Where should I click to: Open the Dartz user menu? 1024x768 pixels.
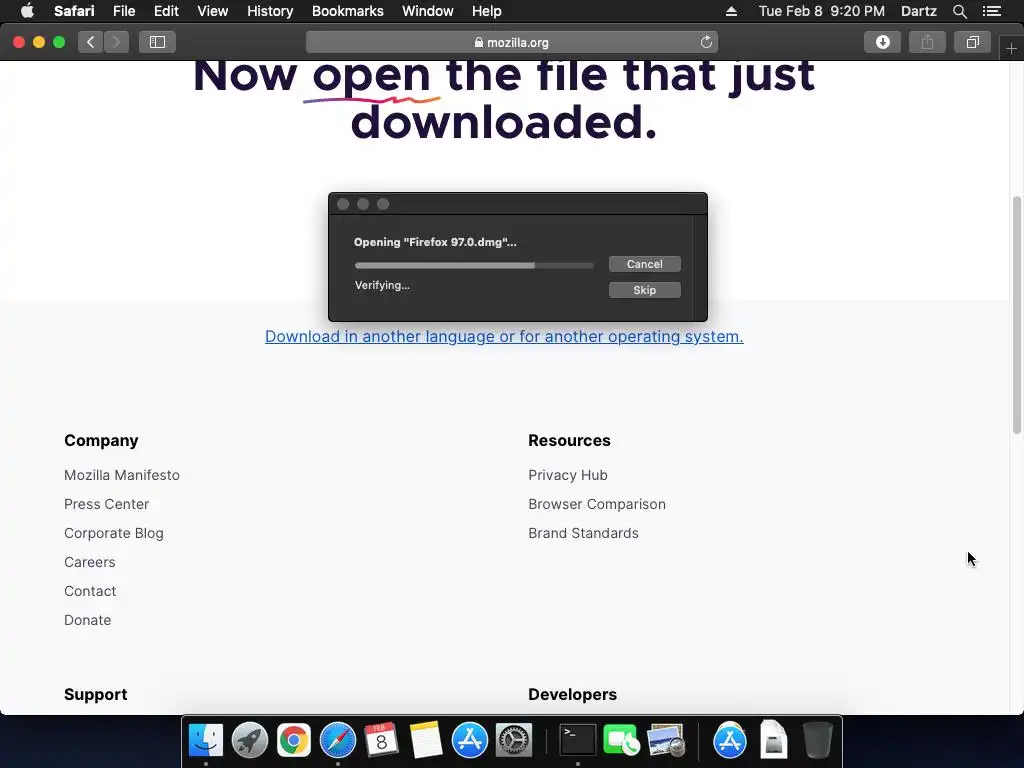point(918,11)
